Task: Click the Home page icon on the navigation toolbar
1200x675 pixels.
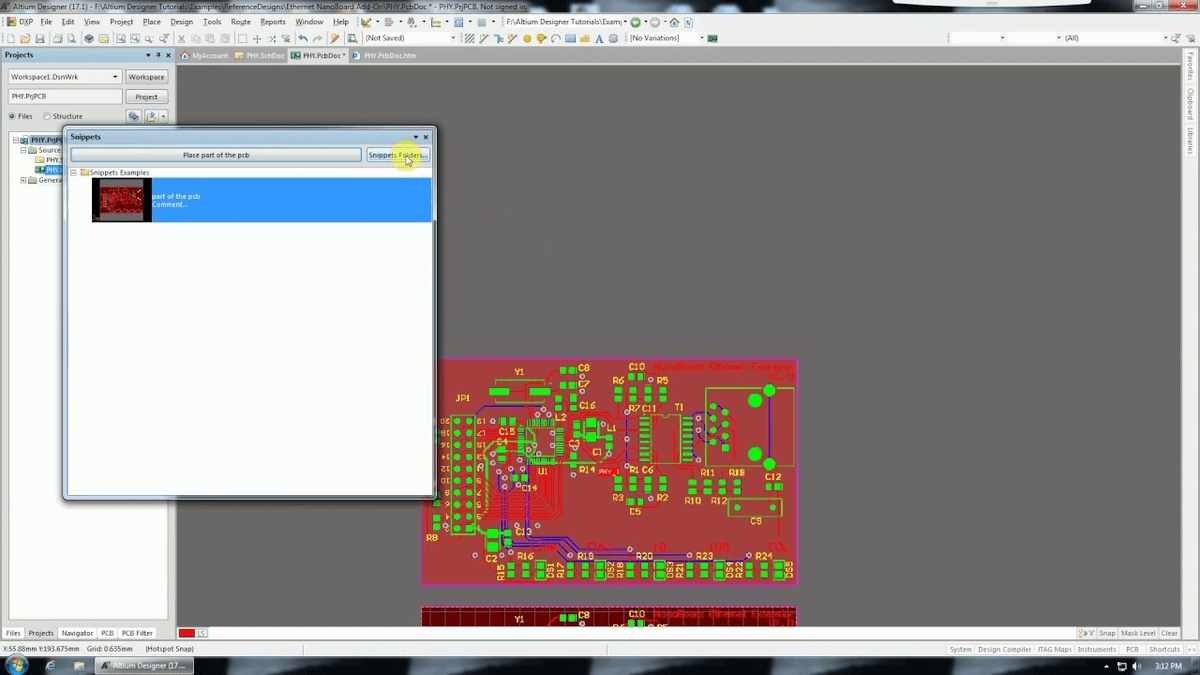Action: click(673, 22)
